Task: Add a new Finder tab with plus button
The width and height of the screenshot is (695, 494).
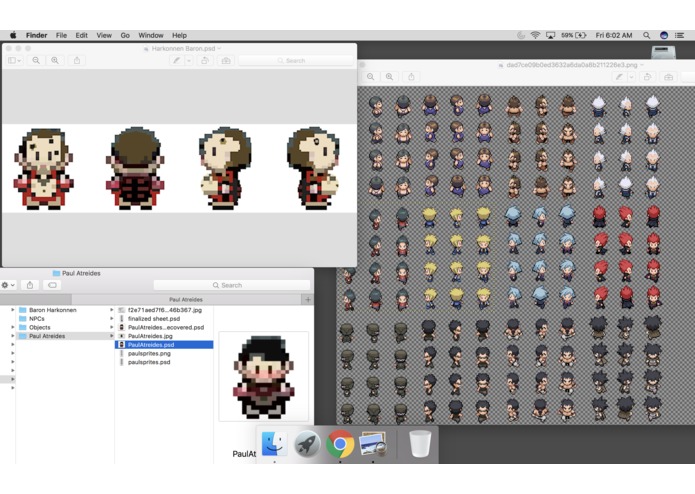Action: pyautogui.click(x=308, y=300)
